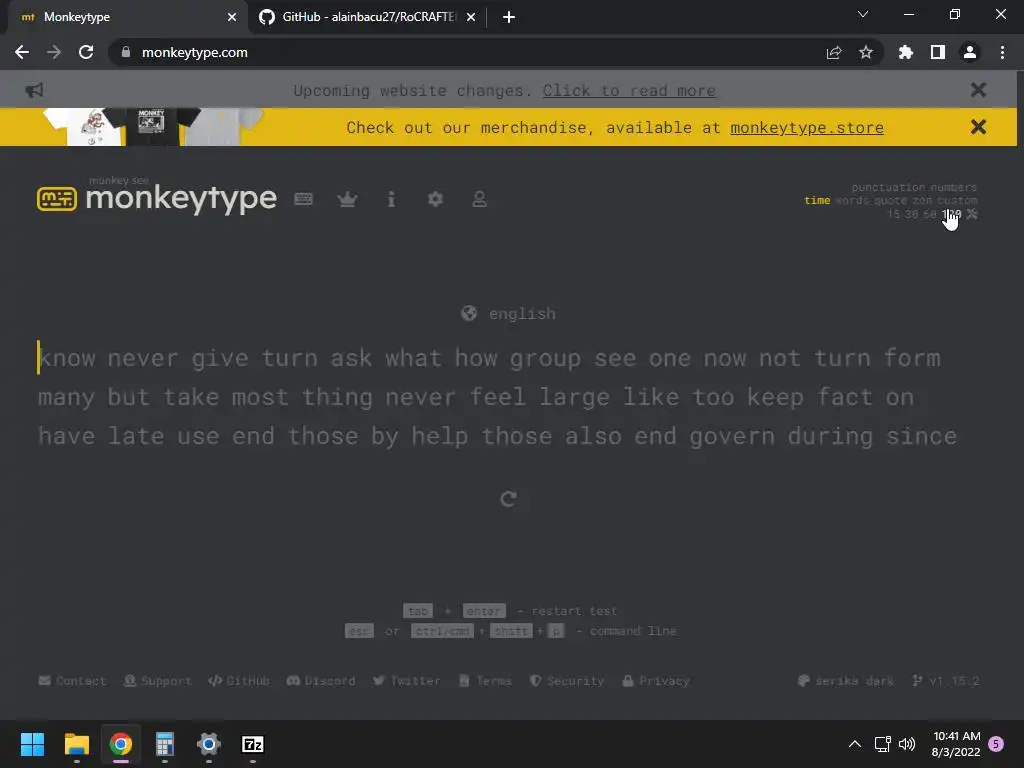The width and height of the screenshot is (1024, 768).
Task: Open the GitHub footer link
Action: tap(239, 680)
